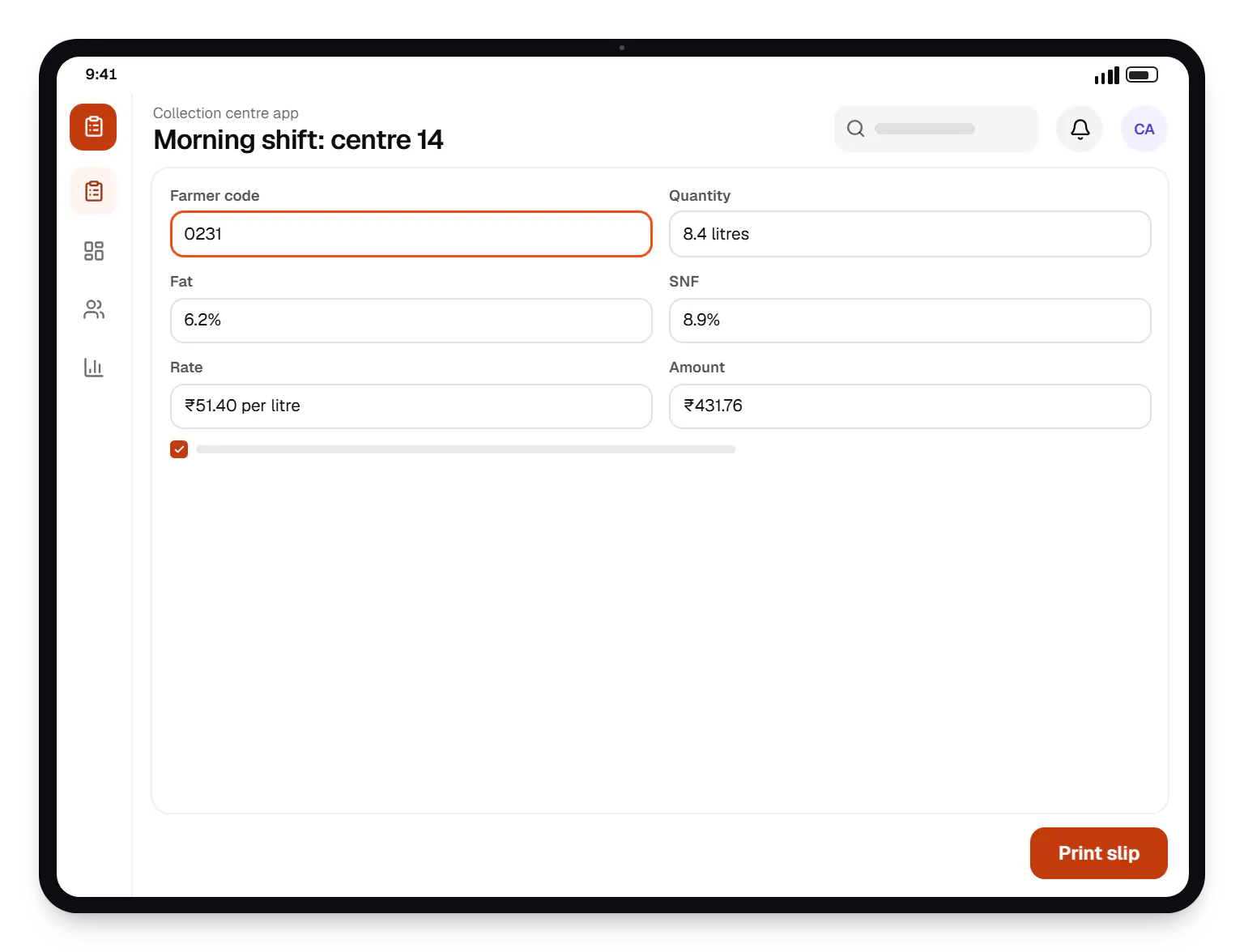1244x952 pixels.
Task: Focus the SNF field showing 8.9%
Action: pos(910,321)
